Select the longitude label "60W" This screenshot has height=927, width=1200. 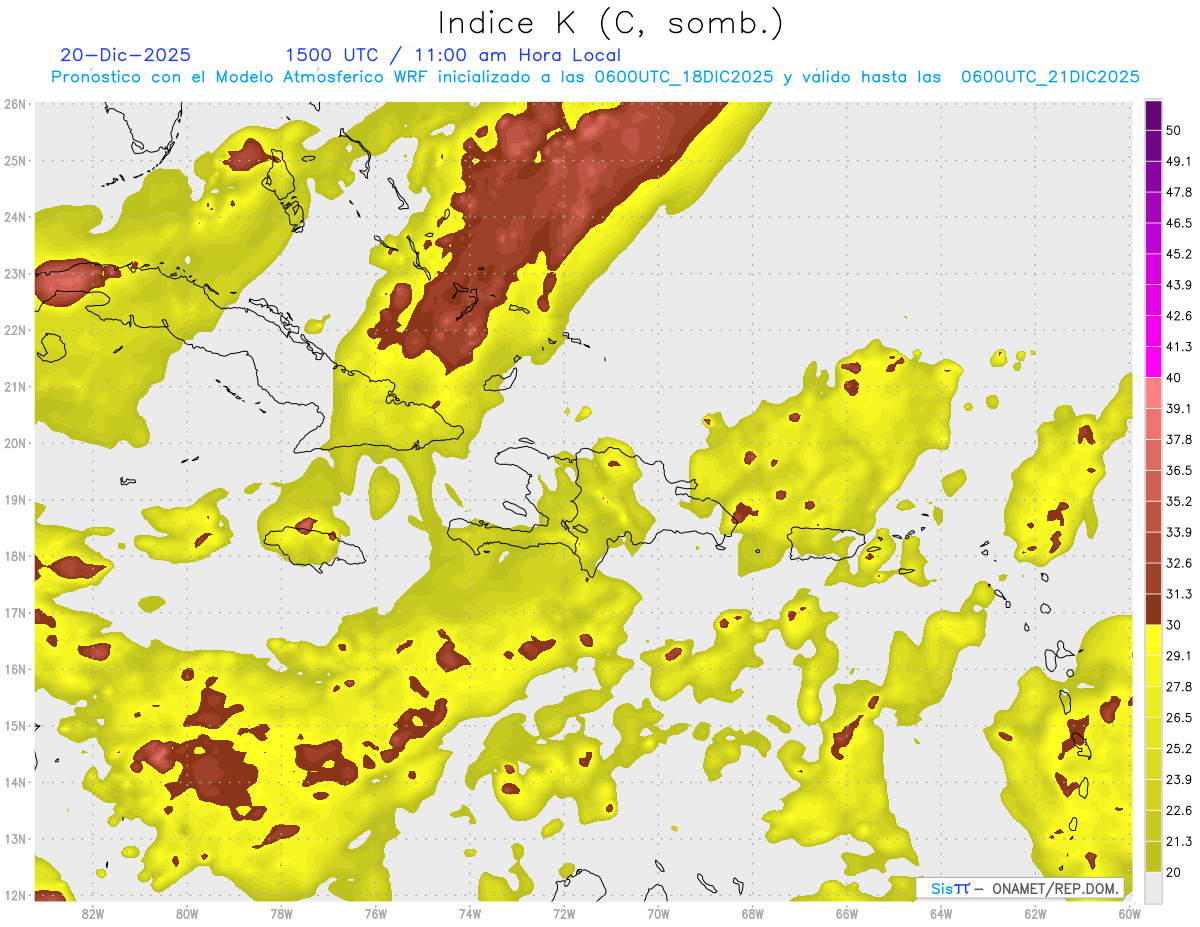pos(1130,914)
